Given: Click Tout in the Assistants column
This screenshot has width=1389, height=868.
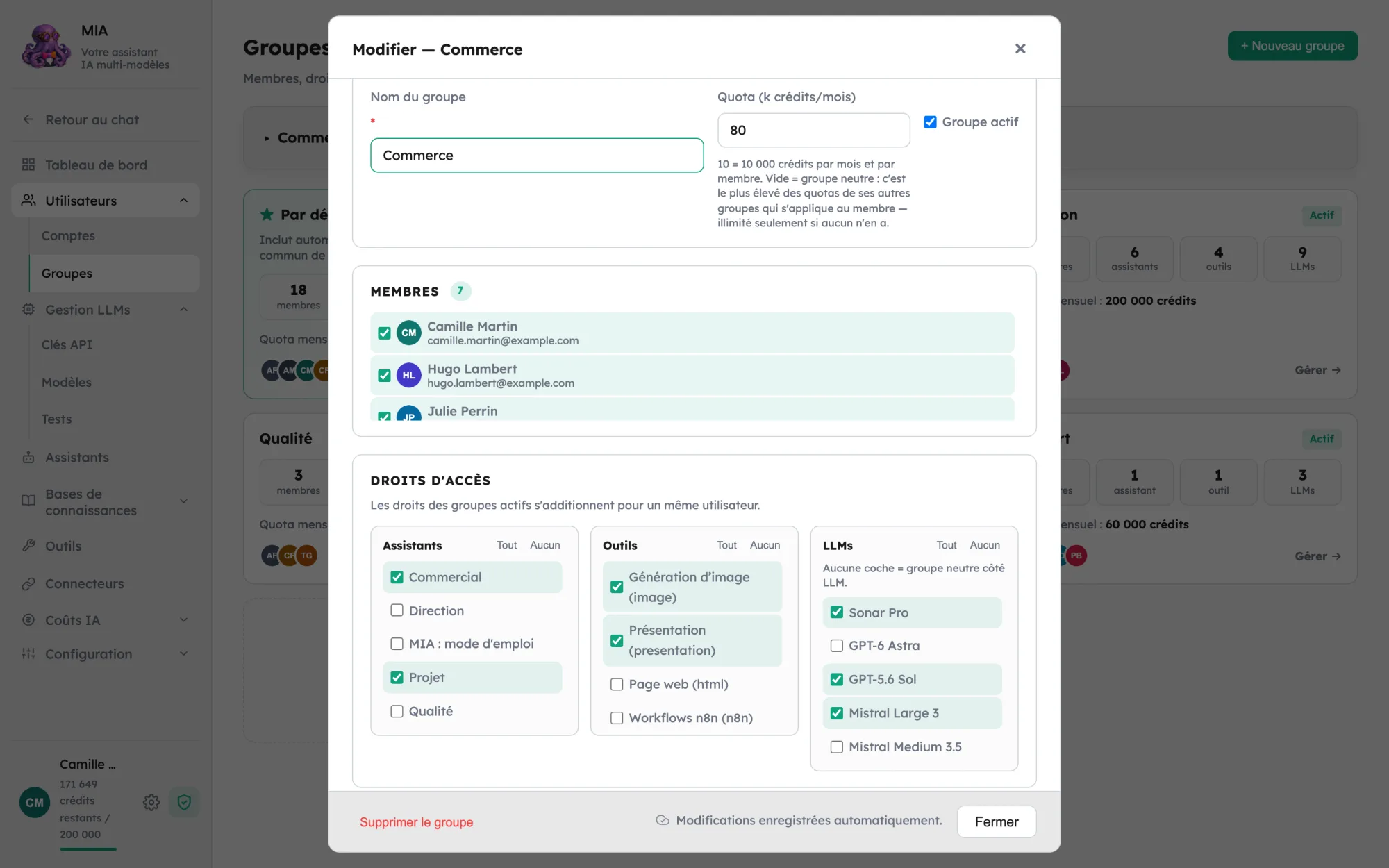Looking at the screenshot, I should point(506,545).
